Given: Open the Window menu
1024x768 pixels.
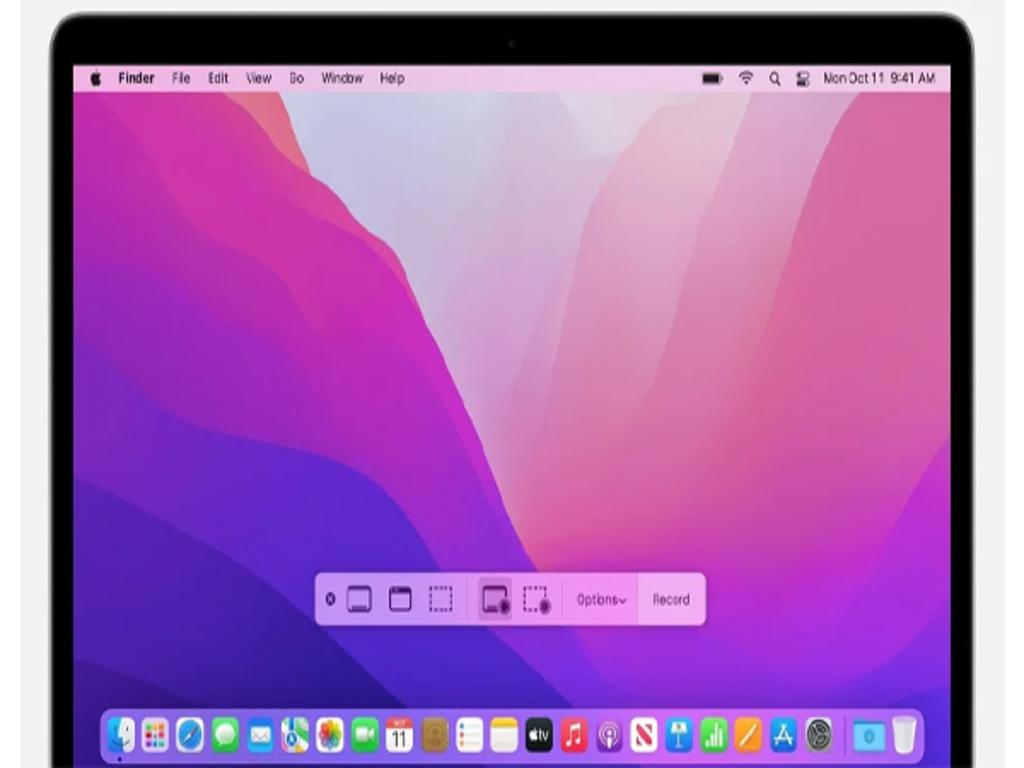Looking at the screenshot, I should click(342, 78).
